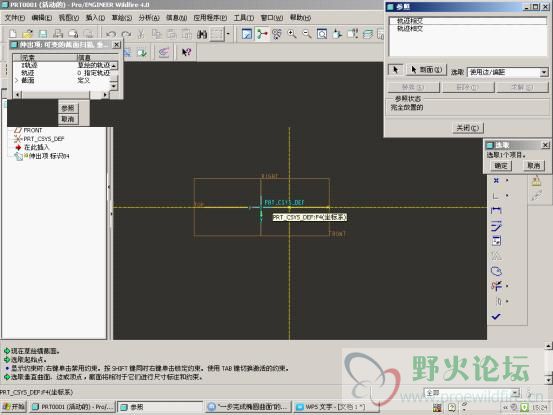Click horizontal scrollbar of element list
Screen dimensions: 553x415
tap(61, 94)
